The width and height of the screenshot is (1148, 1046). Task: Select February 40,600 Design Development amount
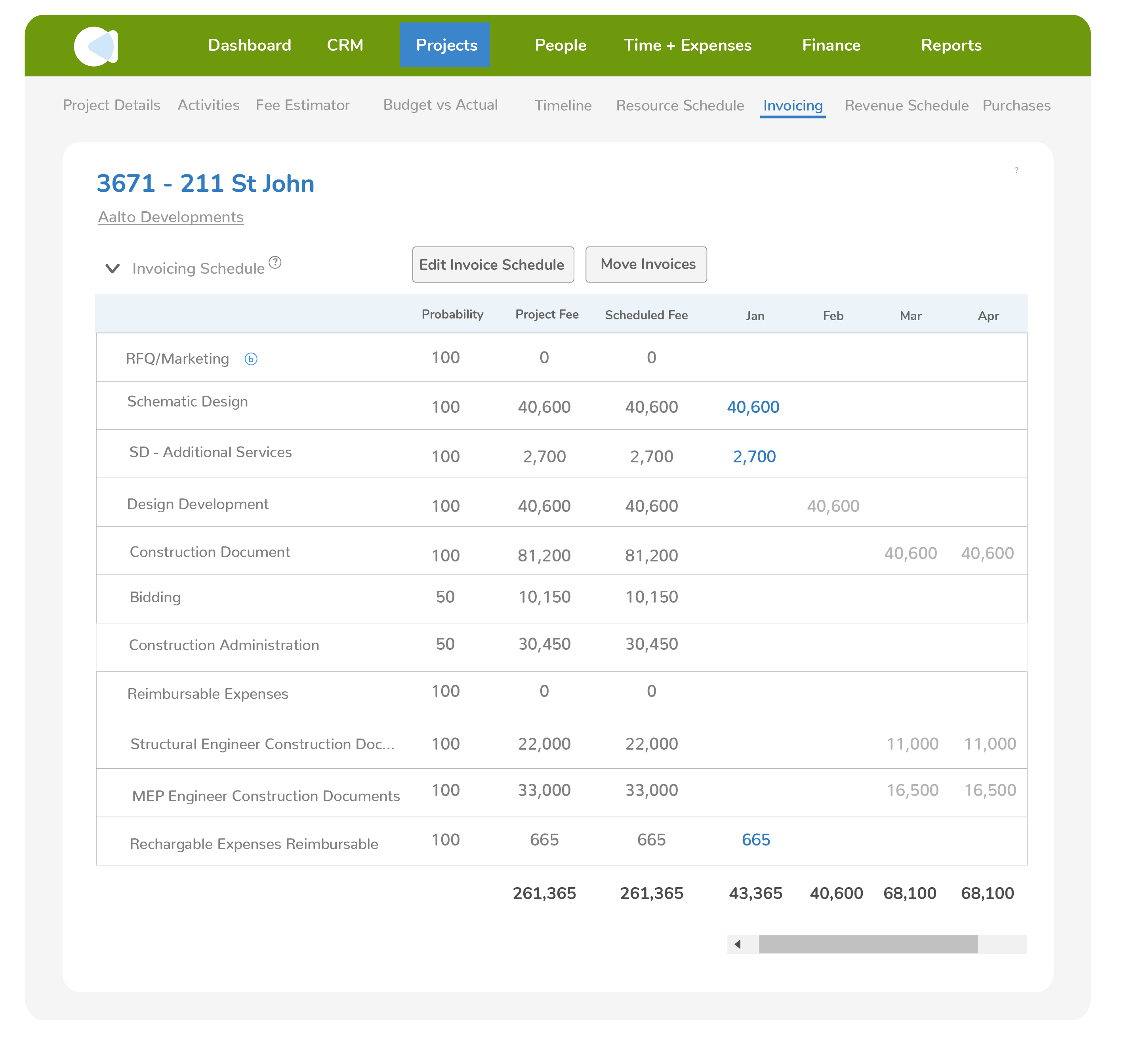click(833, 506)
